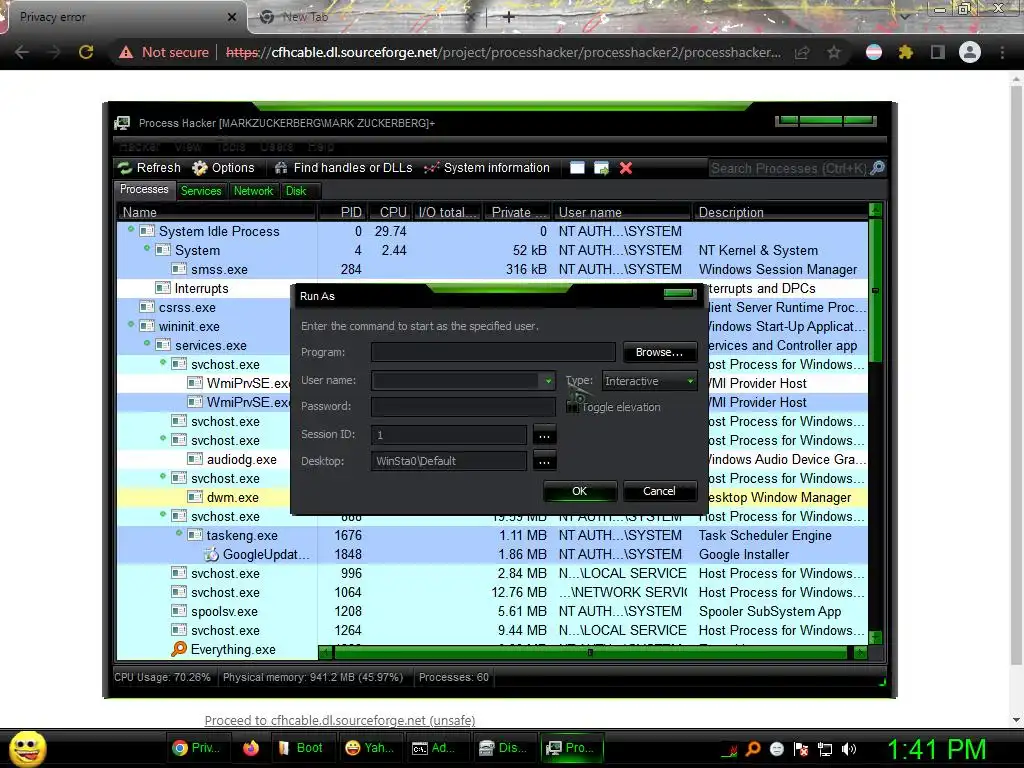Open the Type Interactive dropdown
The image size is (1024, 768).
click(649, 381)
